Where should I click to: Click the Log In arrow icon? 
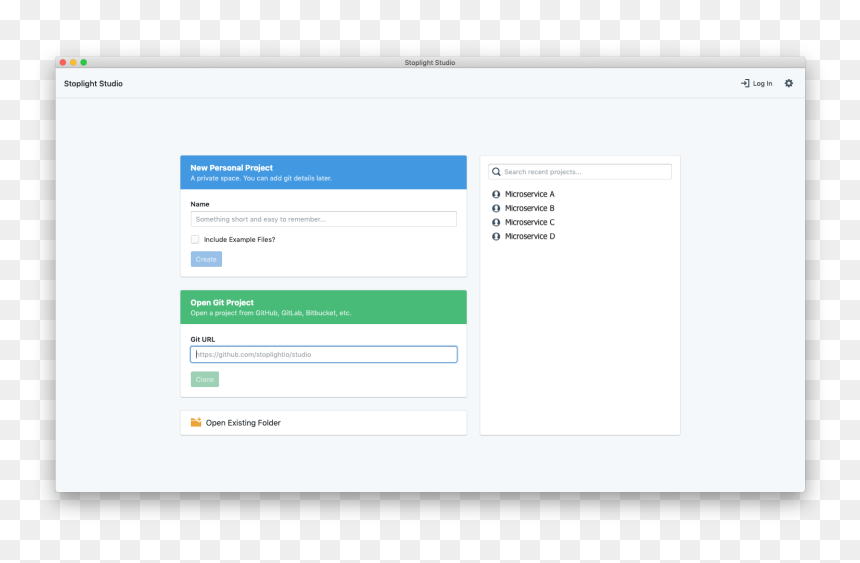point(745,83)
